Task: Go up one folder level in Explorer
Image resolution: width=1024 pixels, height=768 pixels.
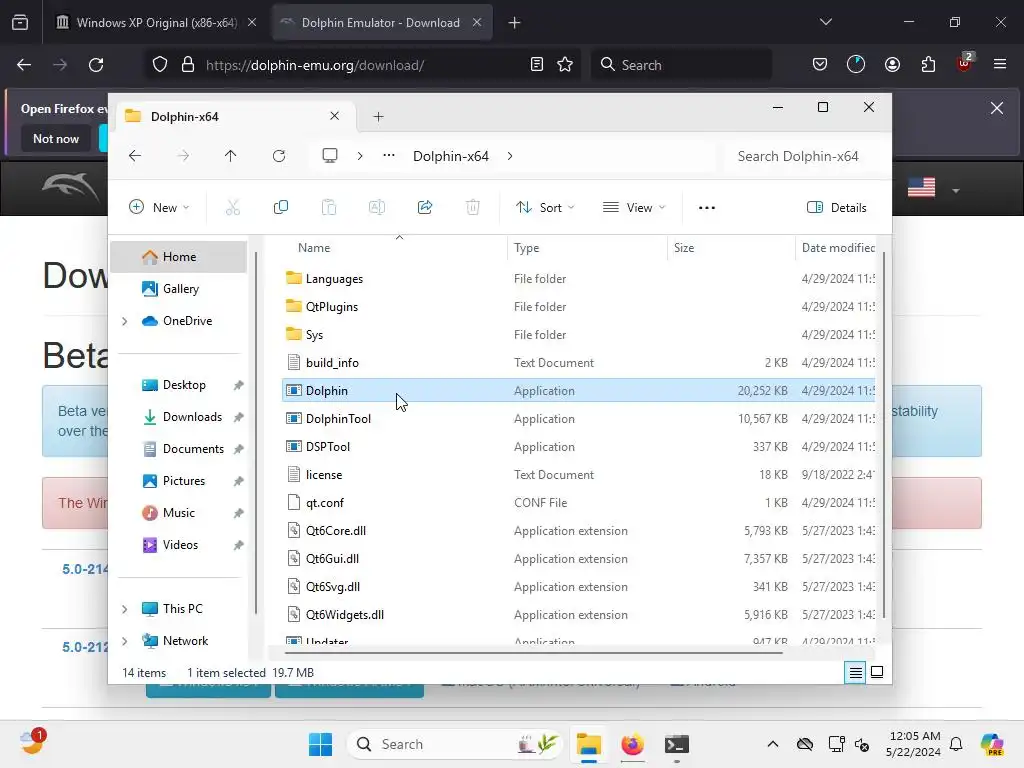Action: pyautogui.click(x=231, y=156)
